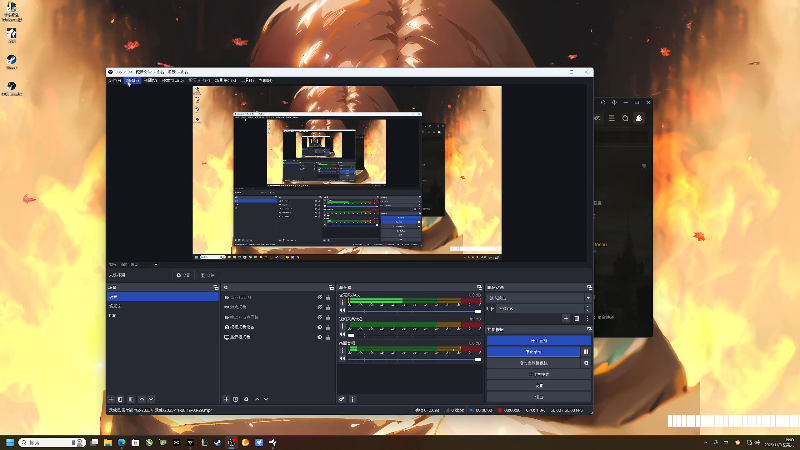Click the blue Stop Streaming button
This screenshot has width=800, height=450.
(x=539, y=340)
